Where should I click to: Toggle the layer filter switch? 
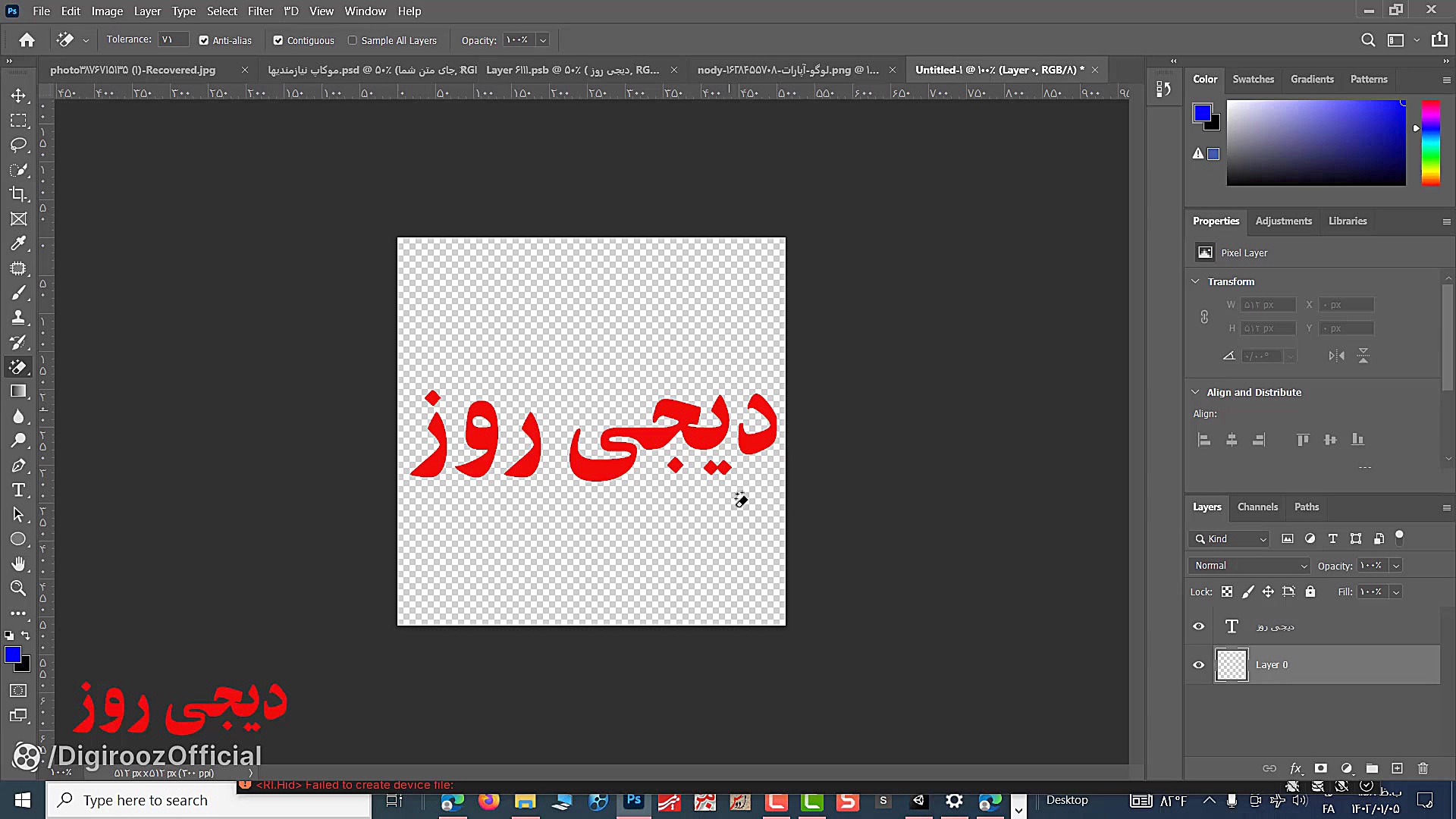1400,538
